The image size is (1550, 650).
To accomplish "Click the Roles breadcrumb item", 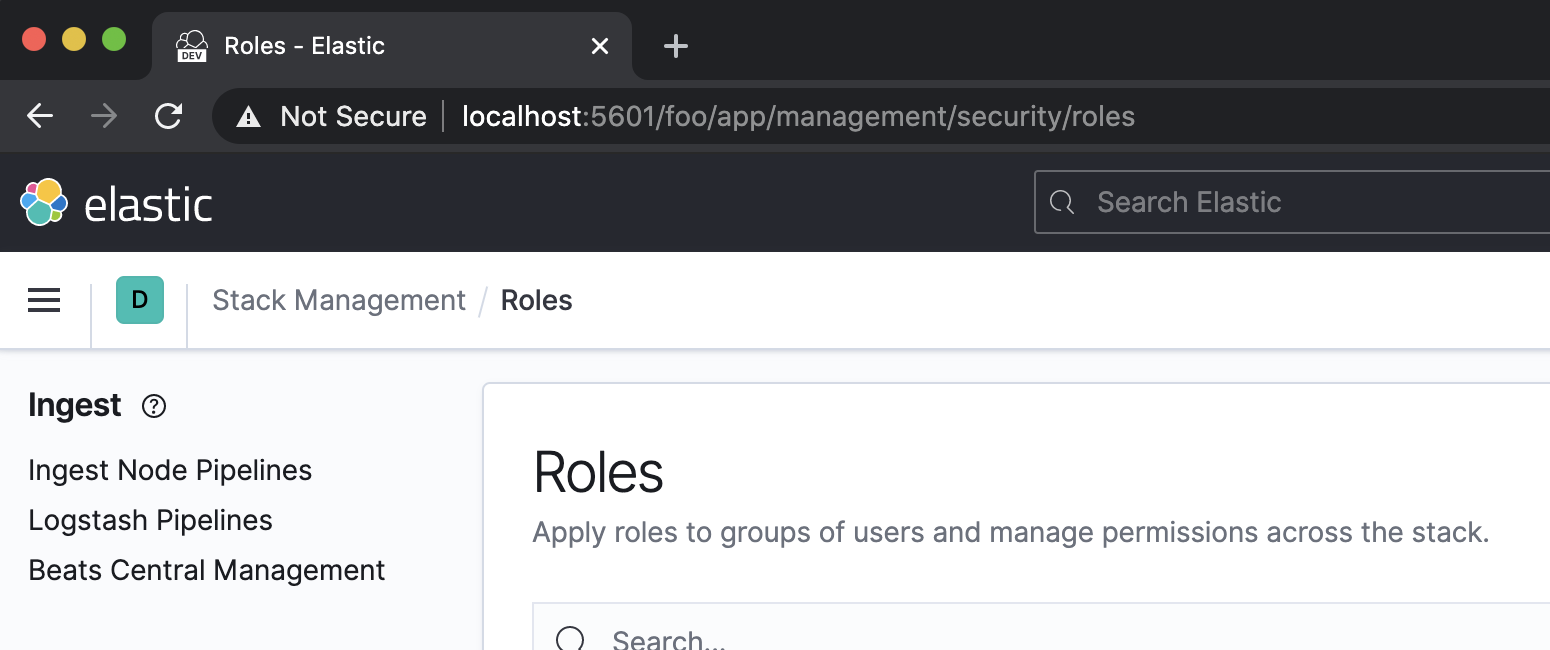I will click(x=536, y=300).
